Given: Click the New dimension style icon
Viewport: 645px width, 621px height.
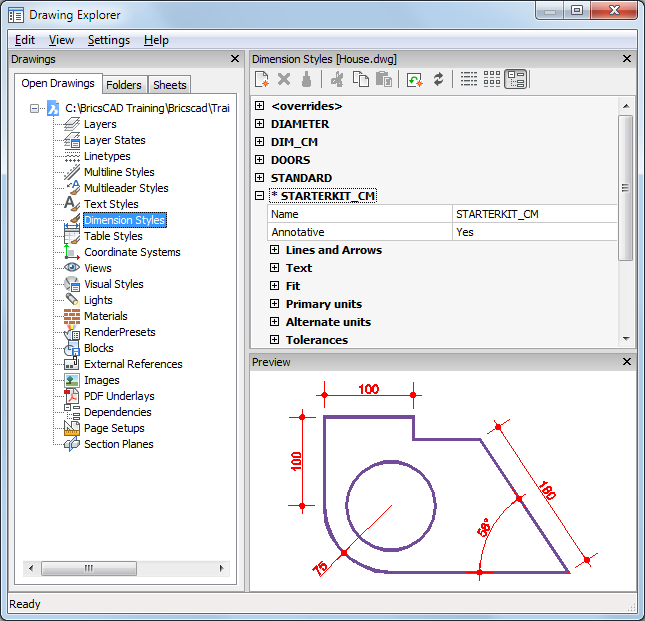Looking at the screenshot, I should tap(262, 79).
